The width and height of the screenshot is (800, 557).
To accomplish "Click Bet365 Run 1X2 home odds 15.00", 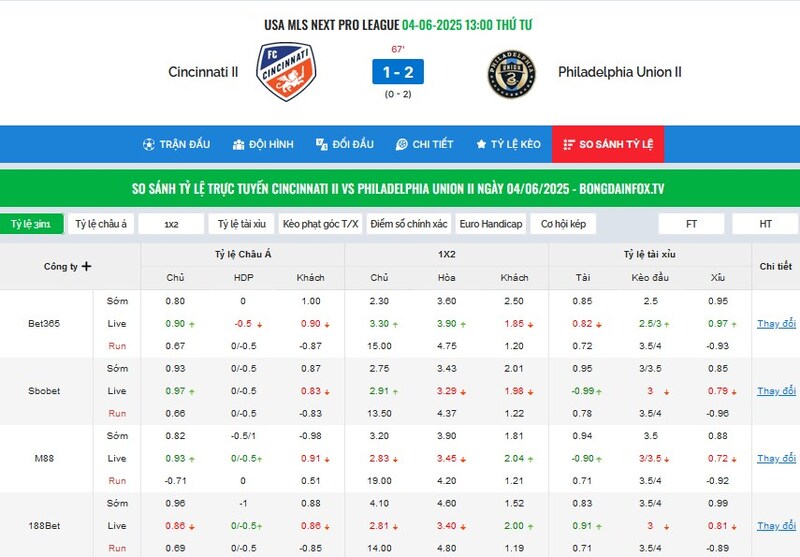I will 379,346.
